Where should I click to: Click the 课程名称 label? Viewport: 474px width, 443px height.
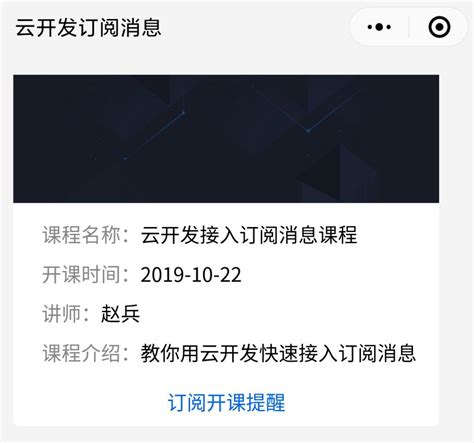click(81, 235)
